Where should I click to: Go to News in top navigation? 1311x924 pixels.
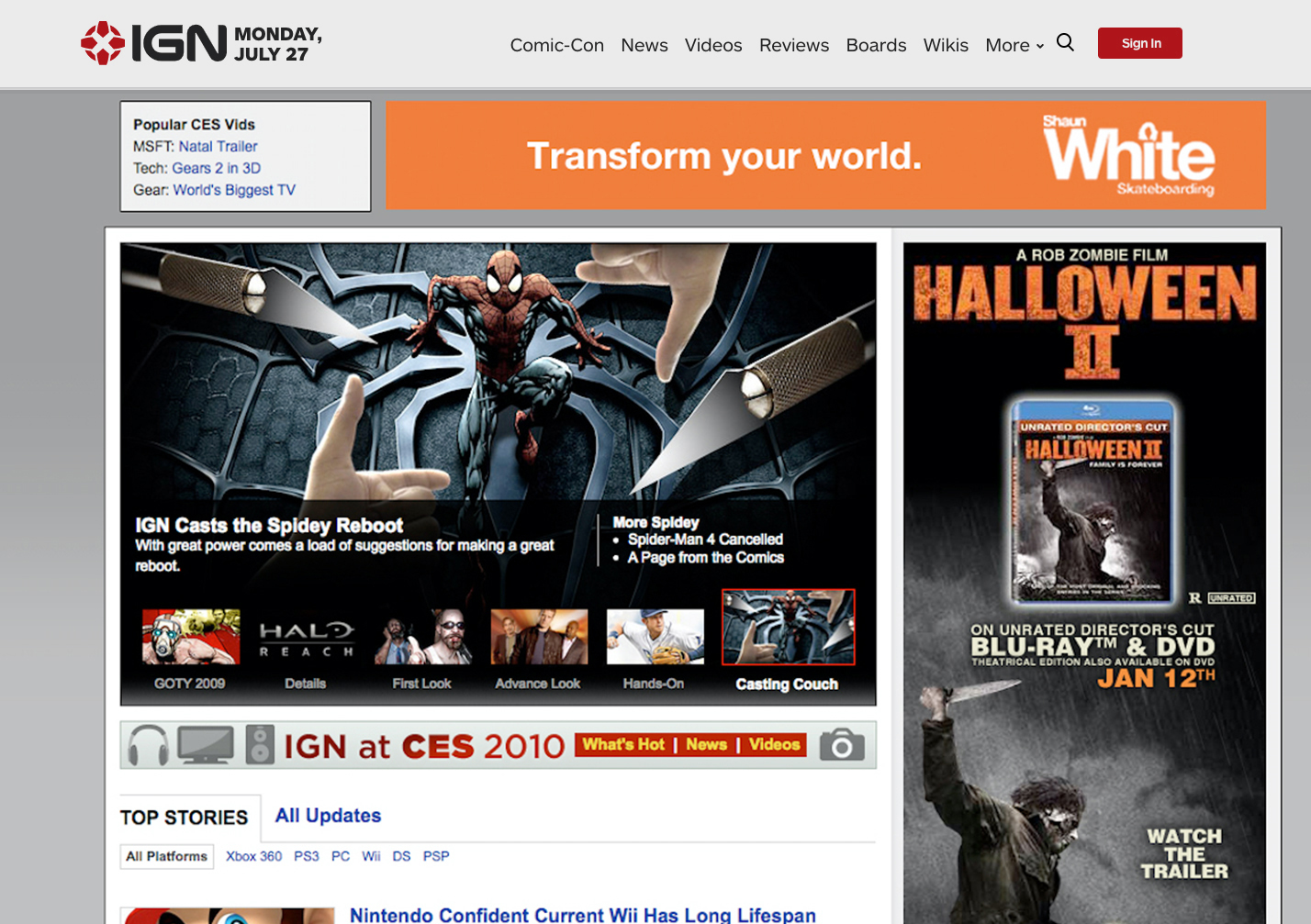coord(644,45)
